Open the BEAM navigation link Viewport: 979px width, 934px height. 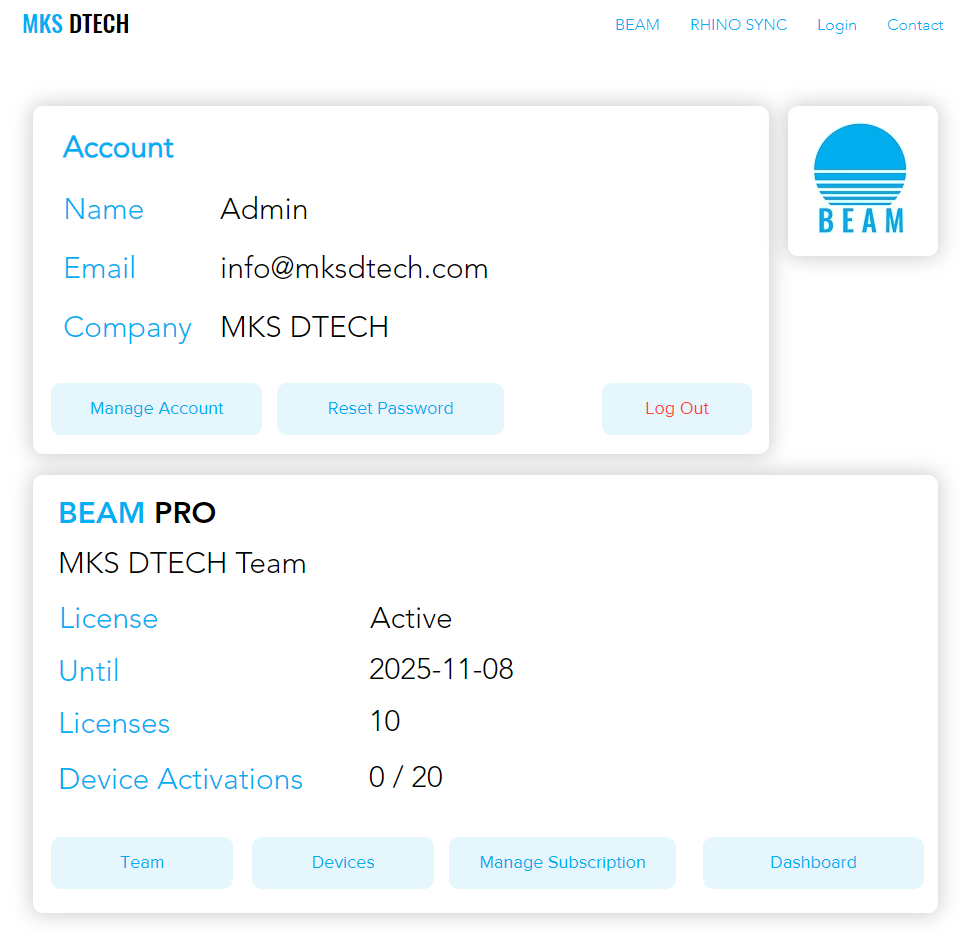point(637,25)
